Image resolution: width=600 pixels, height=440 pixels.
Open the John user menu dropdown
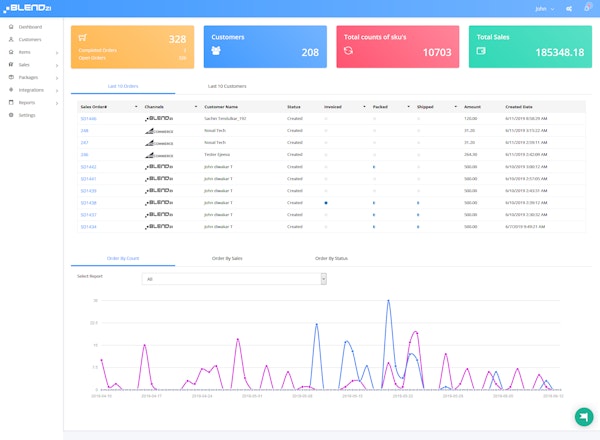click(x=545, y=8)
